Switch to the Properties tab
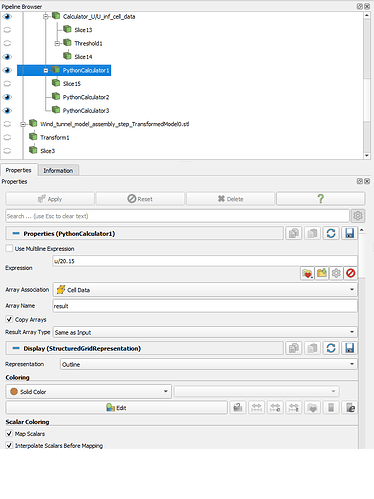Screen dimensions: 374x499 [x=18, y=170]
